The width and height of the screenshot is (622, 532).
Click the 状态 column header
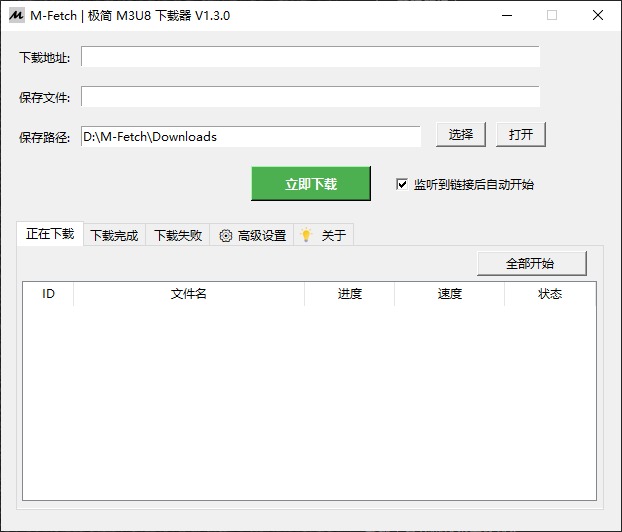pyautogui.click(x=550, y=294)
